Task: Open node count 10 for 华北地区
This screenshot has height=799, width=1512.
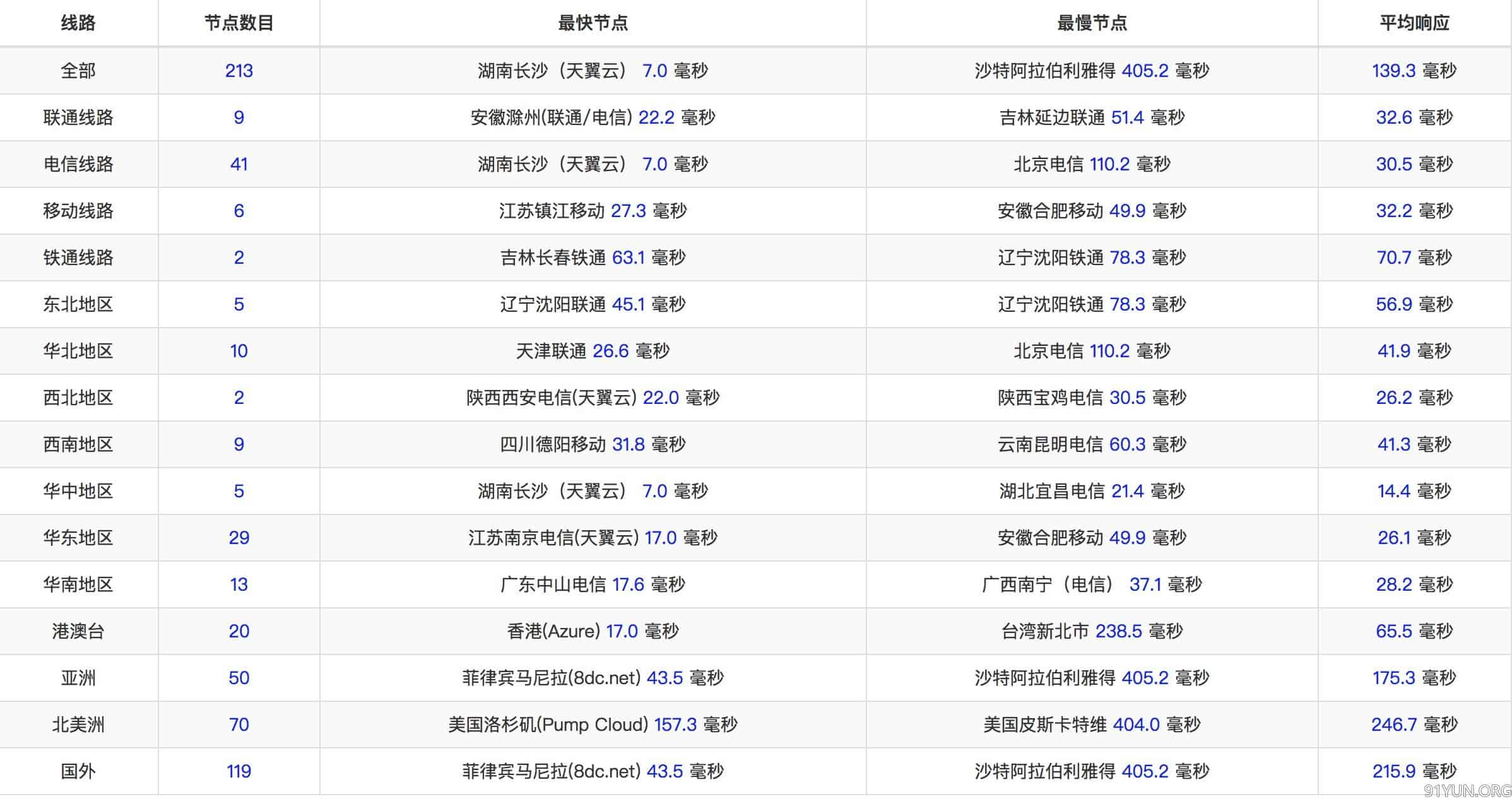Action: [239, 350]
